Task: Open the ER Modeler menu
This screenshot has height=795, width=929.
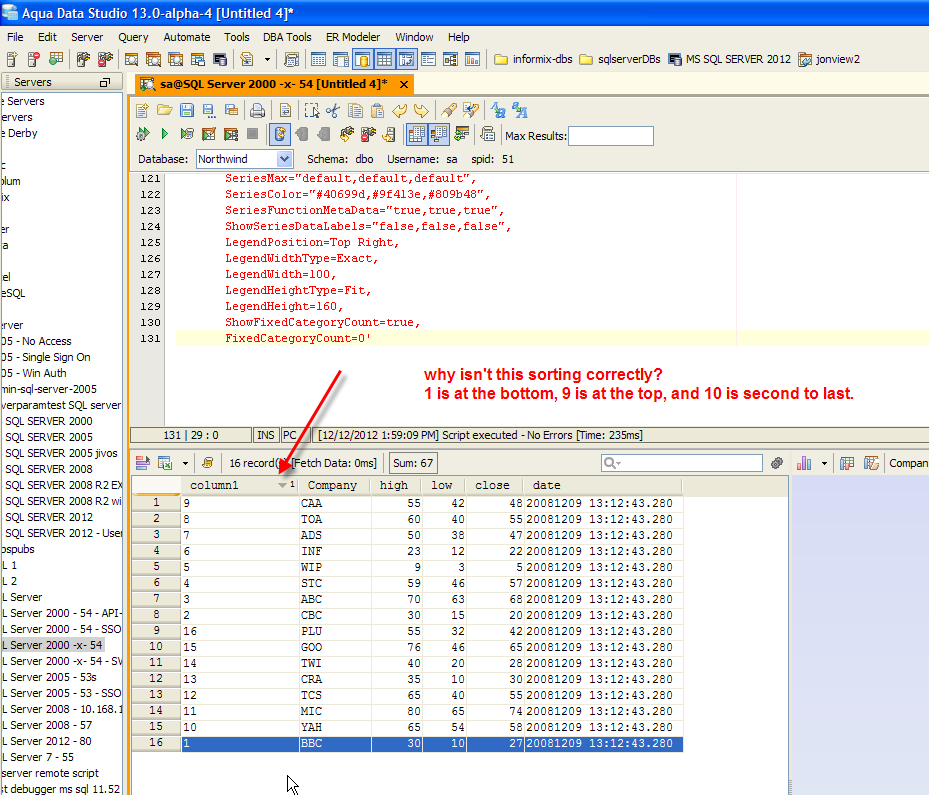Action: (353, 37)
